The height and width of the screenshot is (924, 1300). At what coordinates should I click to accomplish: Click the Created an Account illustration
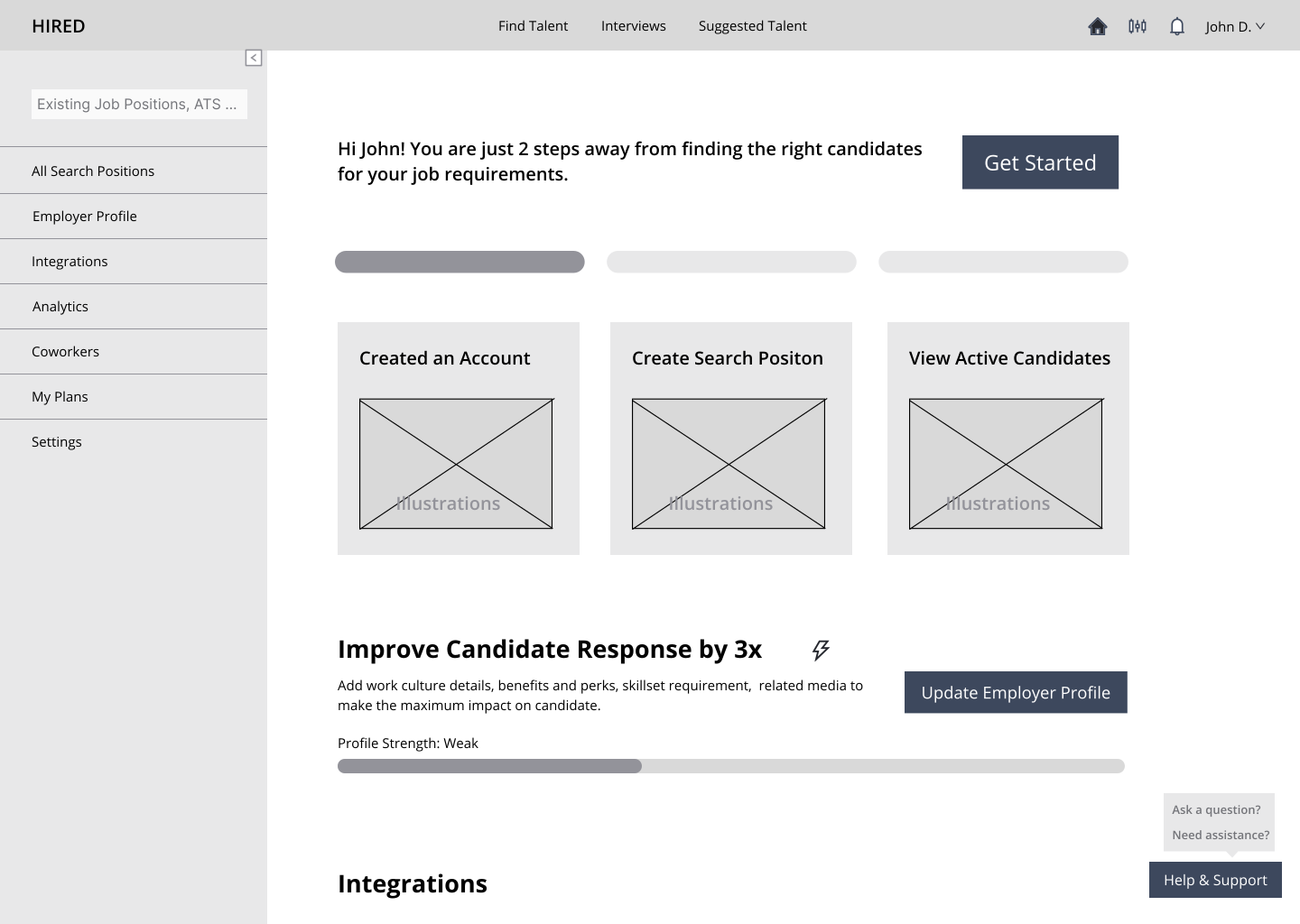coord(457,463)
